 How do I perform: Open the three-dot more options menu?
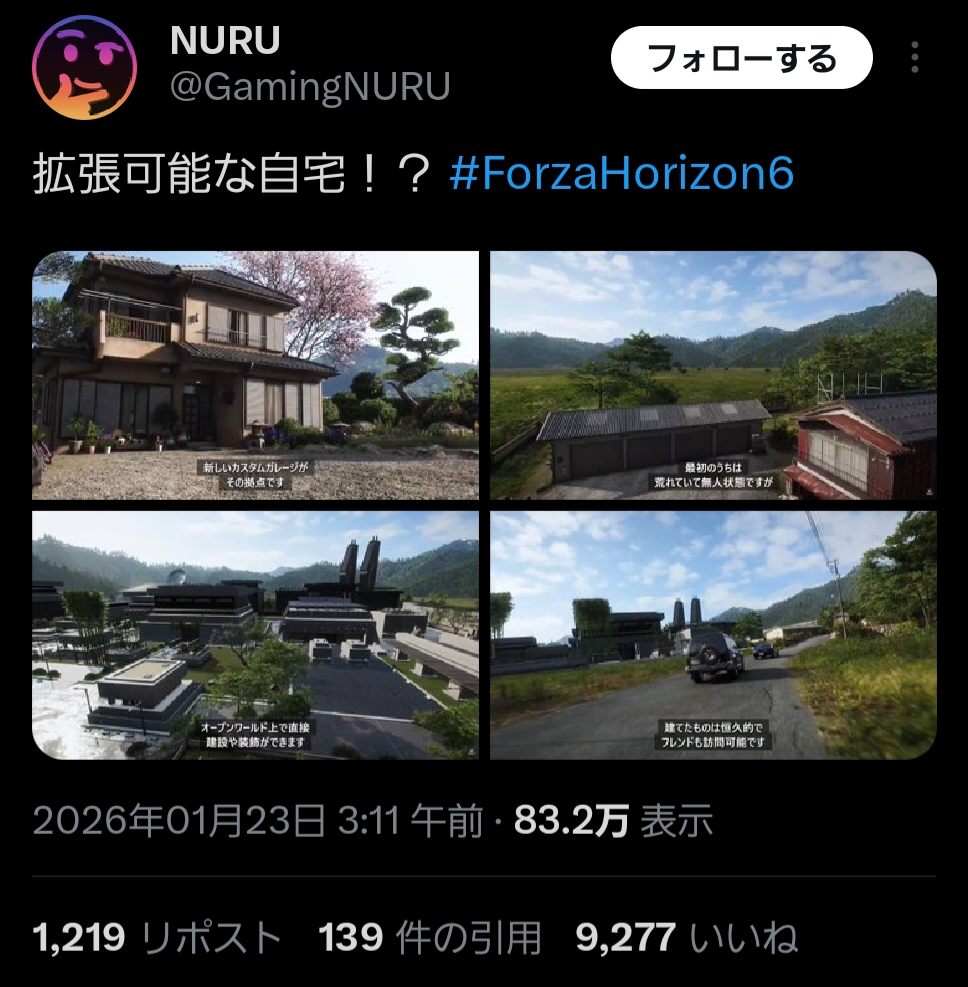tap(915, 57)
